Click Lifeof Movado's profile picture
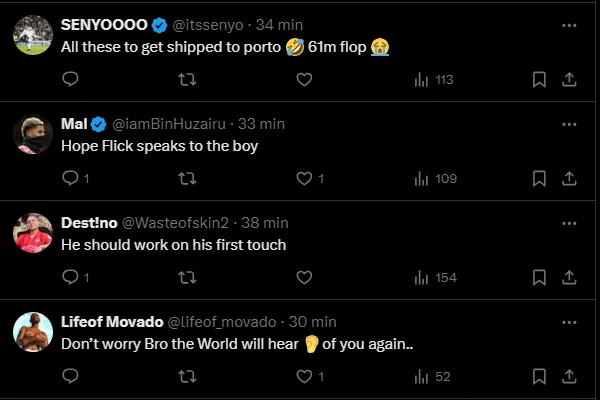The height and width of the screenshot is (400, 600). [33, 332]
